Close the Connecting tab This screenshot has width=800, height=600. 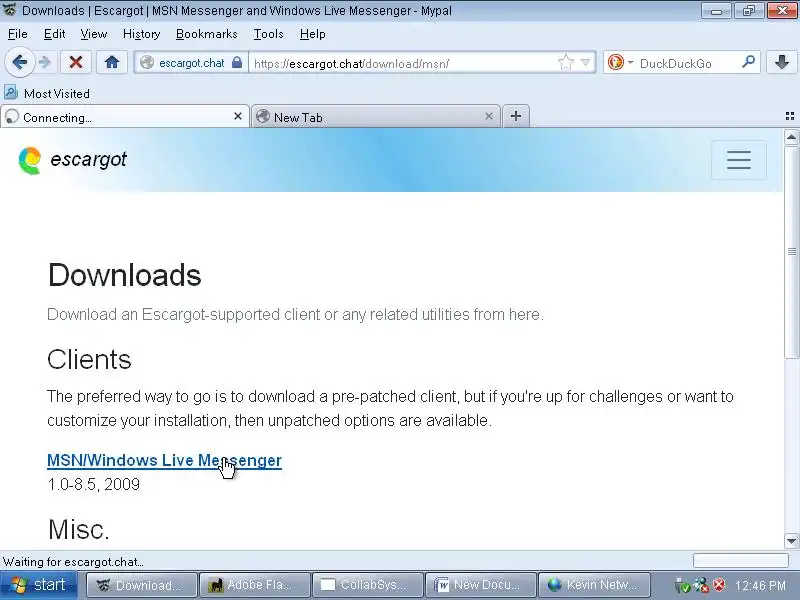tap(238, 116)
